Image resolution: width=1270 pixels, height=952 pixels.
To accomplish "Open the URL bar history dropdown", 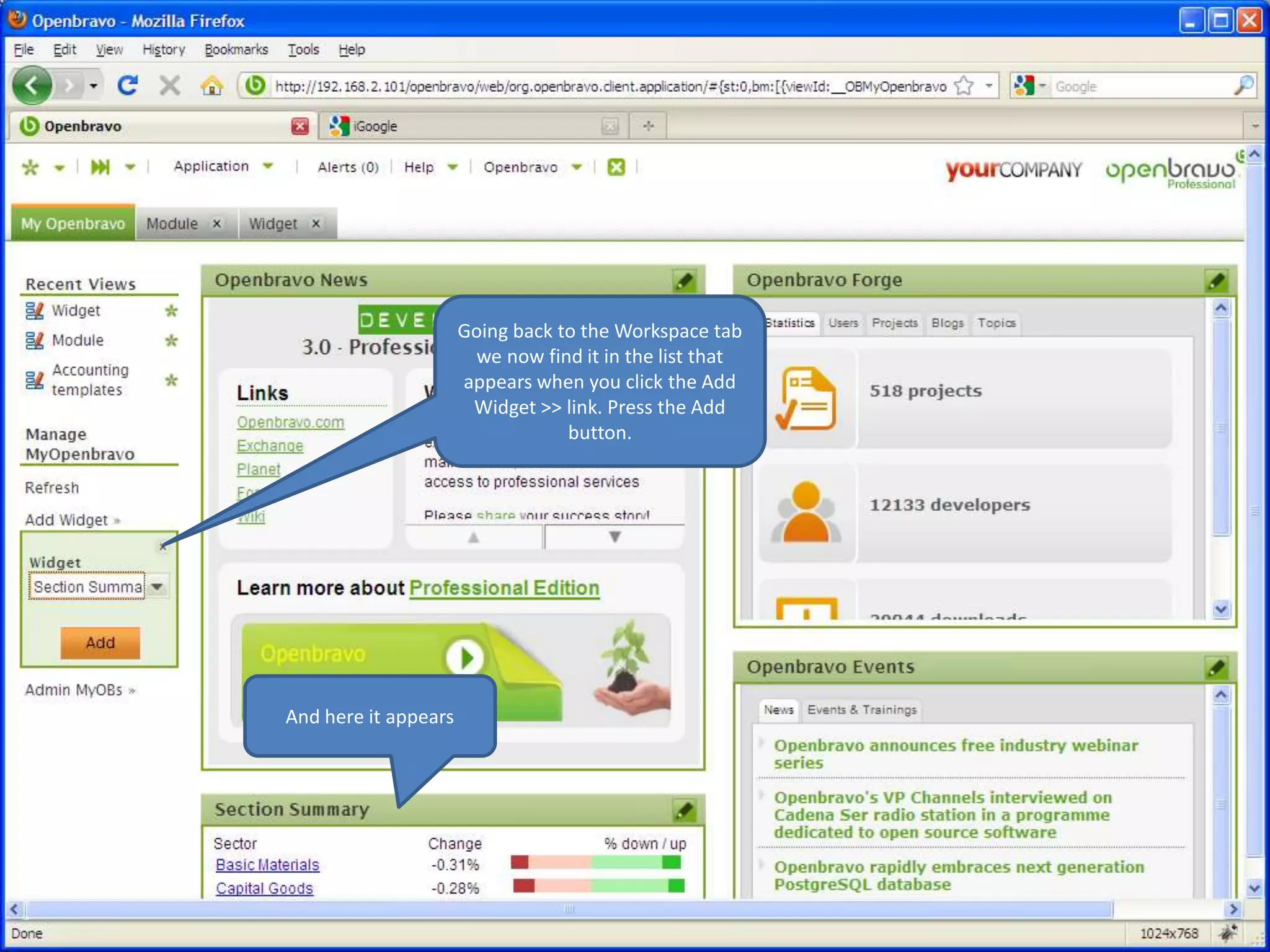I will coord(989,86).
